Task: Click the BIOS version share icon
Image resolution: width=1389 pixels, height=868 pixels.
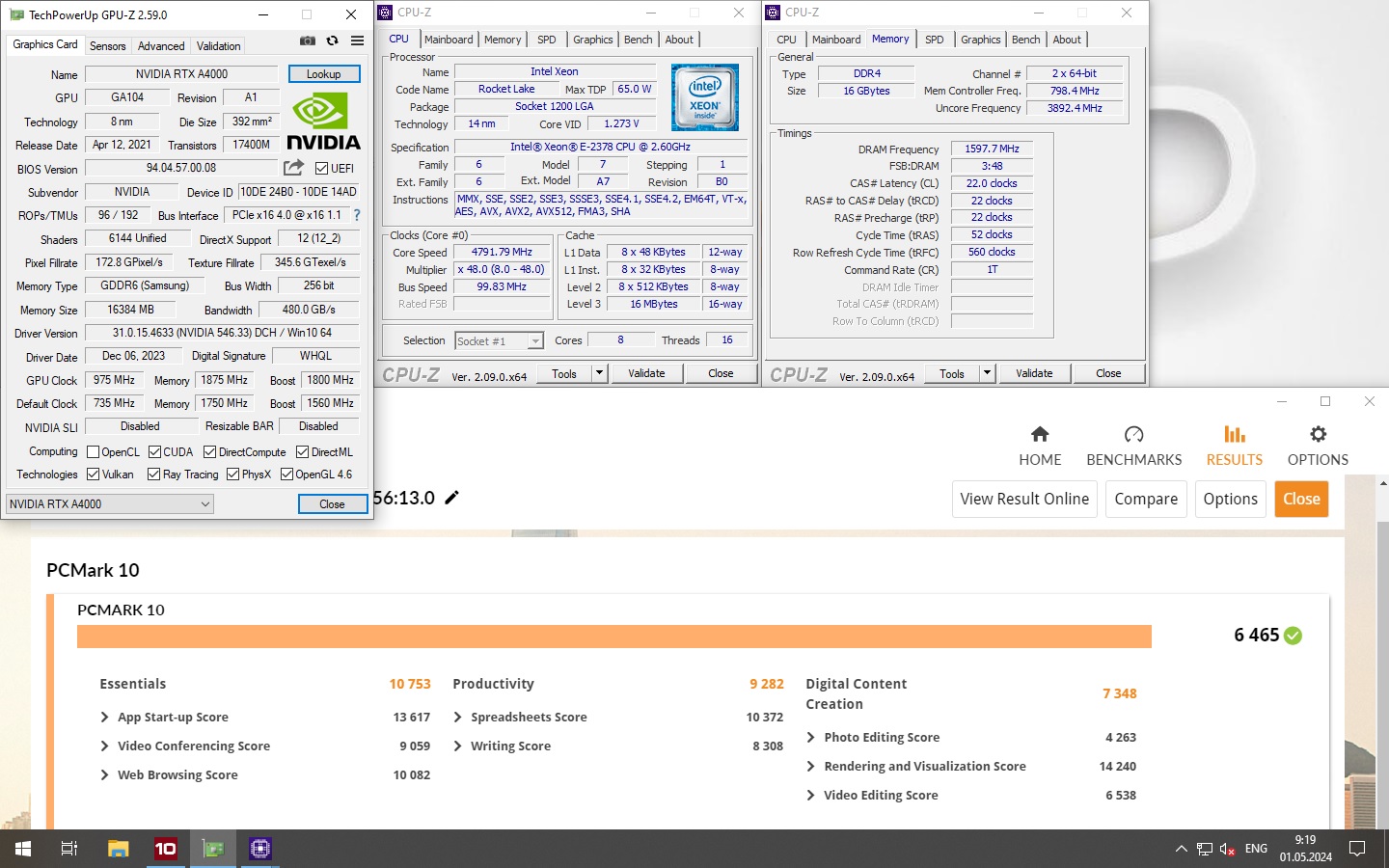Action: coord(294,168)
